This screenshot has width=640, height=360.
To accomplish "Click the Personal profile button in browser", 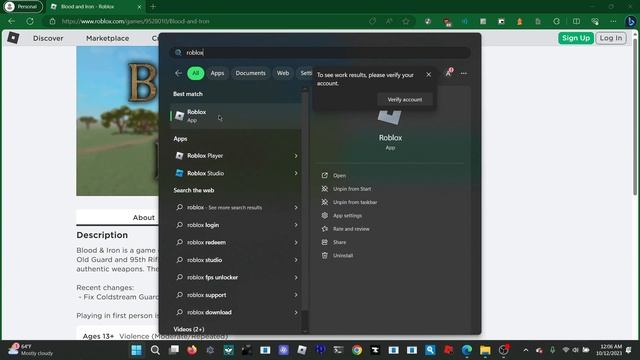I will pyautogui.click(x=23, y=7).
